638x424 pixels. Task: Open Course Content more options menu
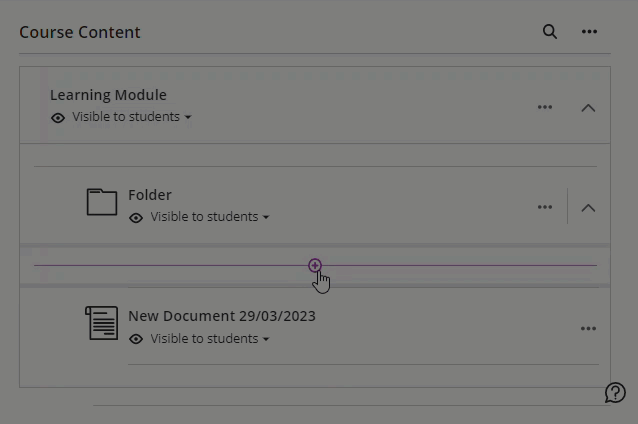[589, 32]
